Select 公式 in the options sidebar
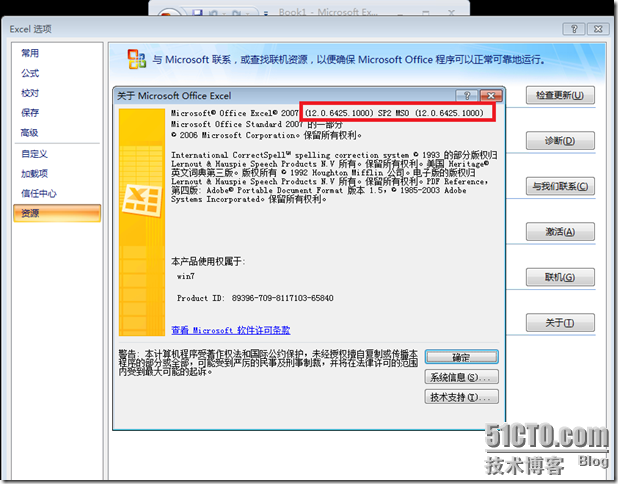Viewport: 618px width, 484px height. (x=30, y=73)
